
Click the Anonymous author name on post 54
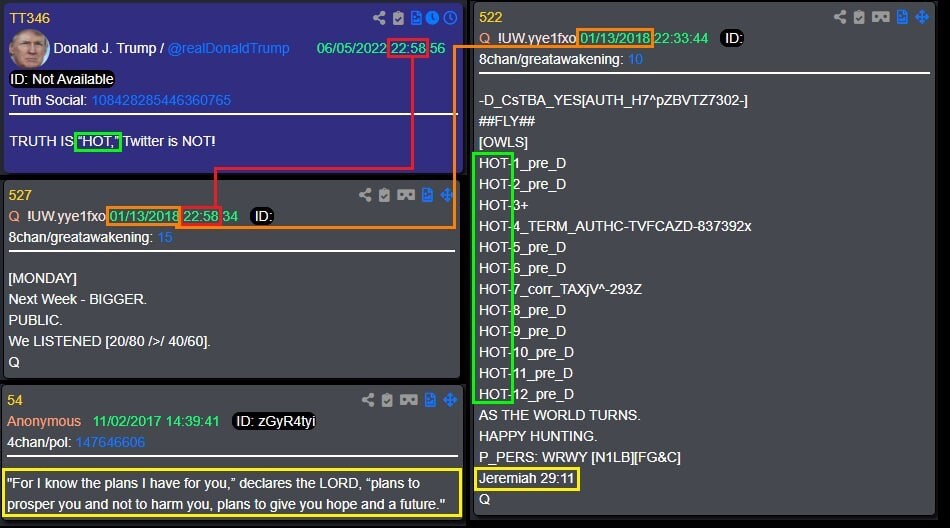44,421
